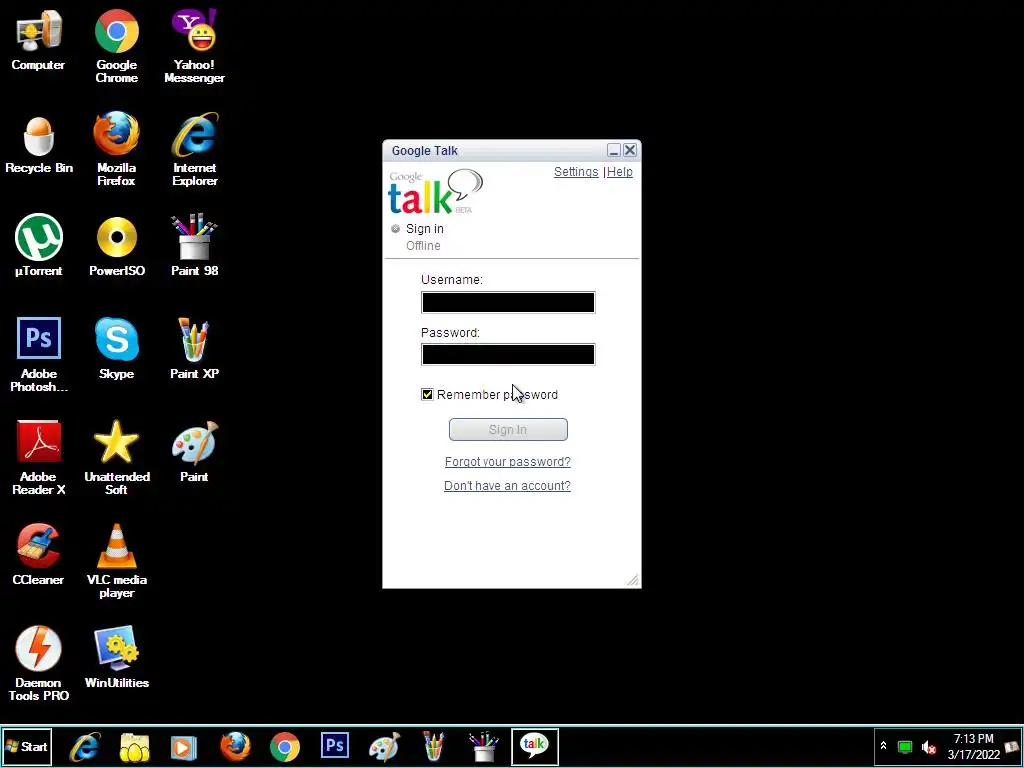The image size is (1024, 768).
Task: Click the Google Talk taskbar button
Action: pyautogui.click(x=534, y=746)
